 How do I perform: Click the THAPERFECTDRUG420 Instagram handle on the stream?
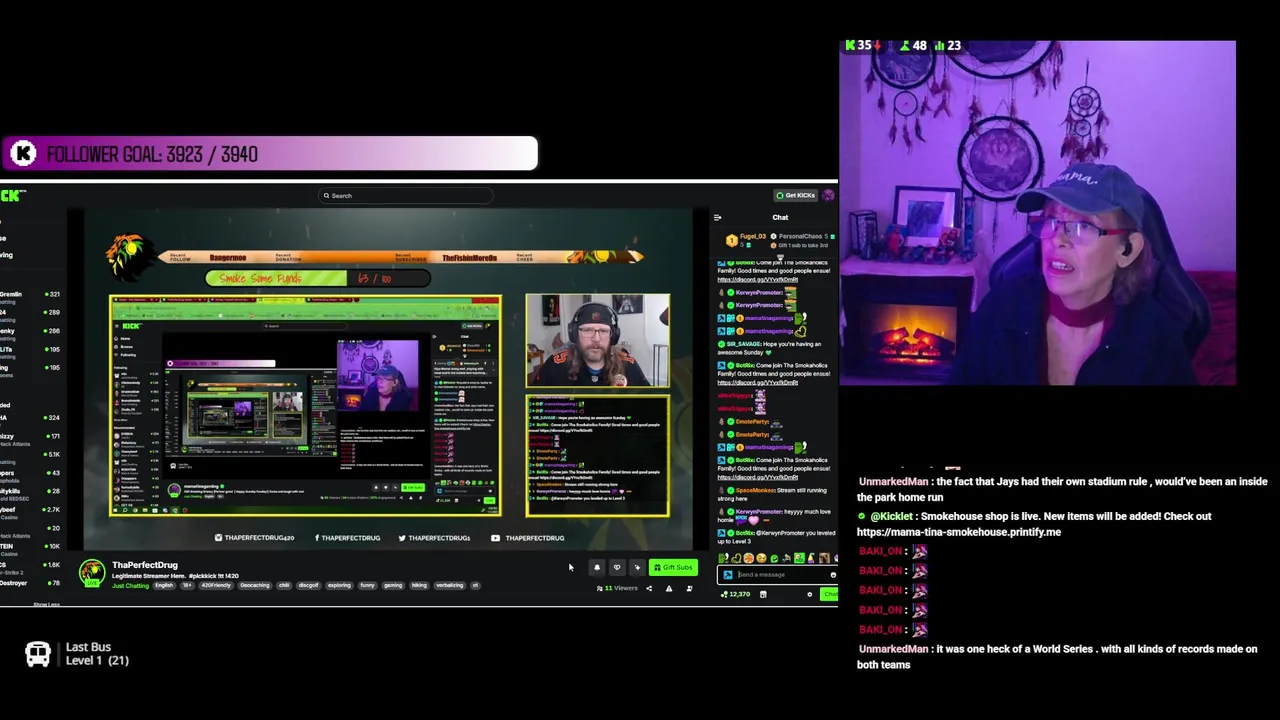tap(255, 538)
